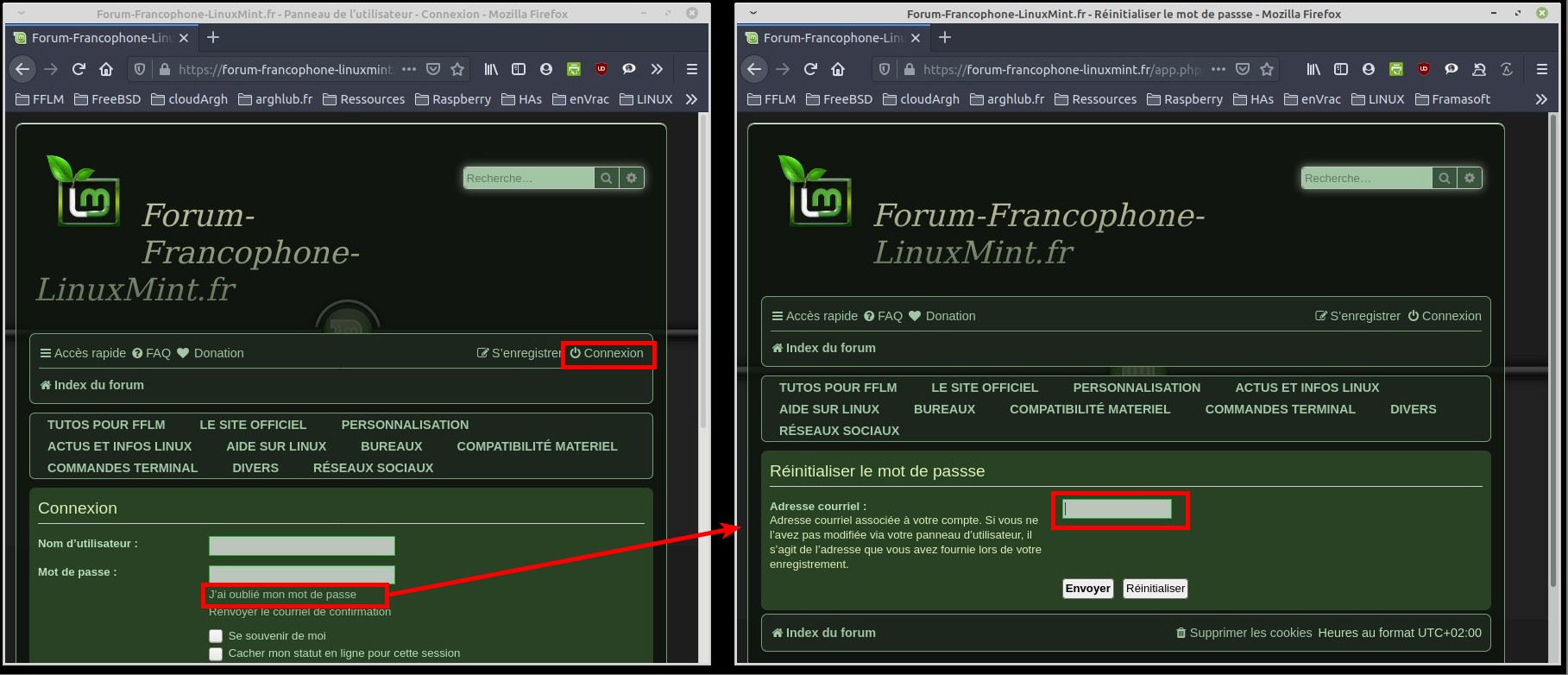Click the "Donation" link in the right window
The height and width of the screenshot is (675, 1568).
tap(942, 316)
